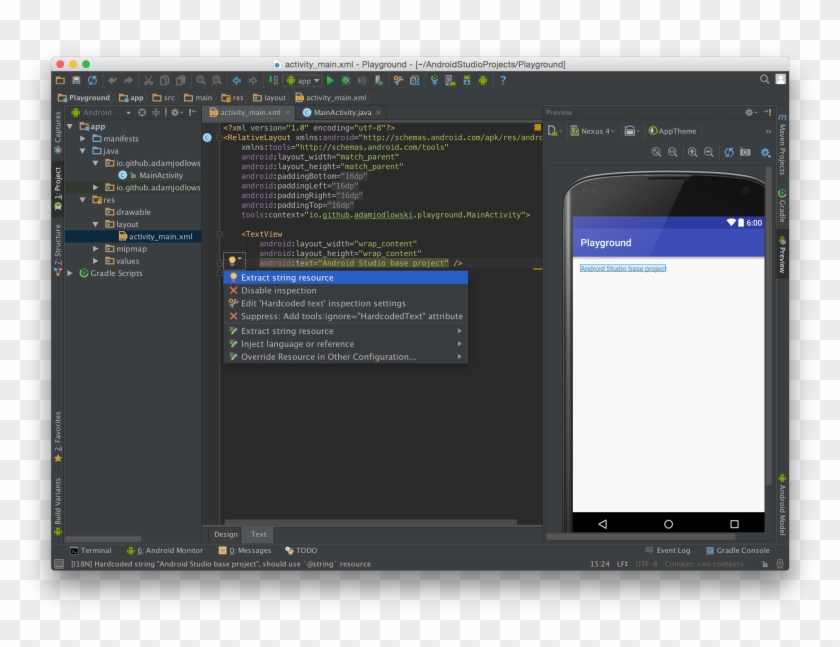Open the Event Log
Image resolution: width=840 pixels, height=647 pixels.
[x=668, y=550]
